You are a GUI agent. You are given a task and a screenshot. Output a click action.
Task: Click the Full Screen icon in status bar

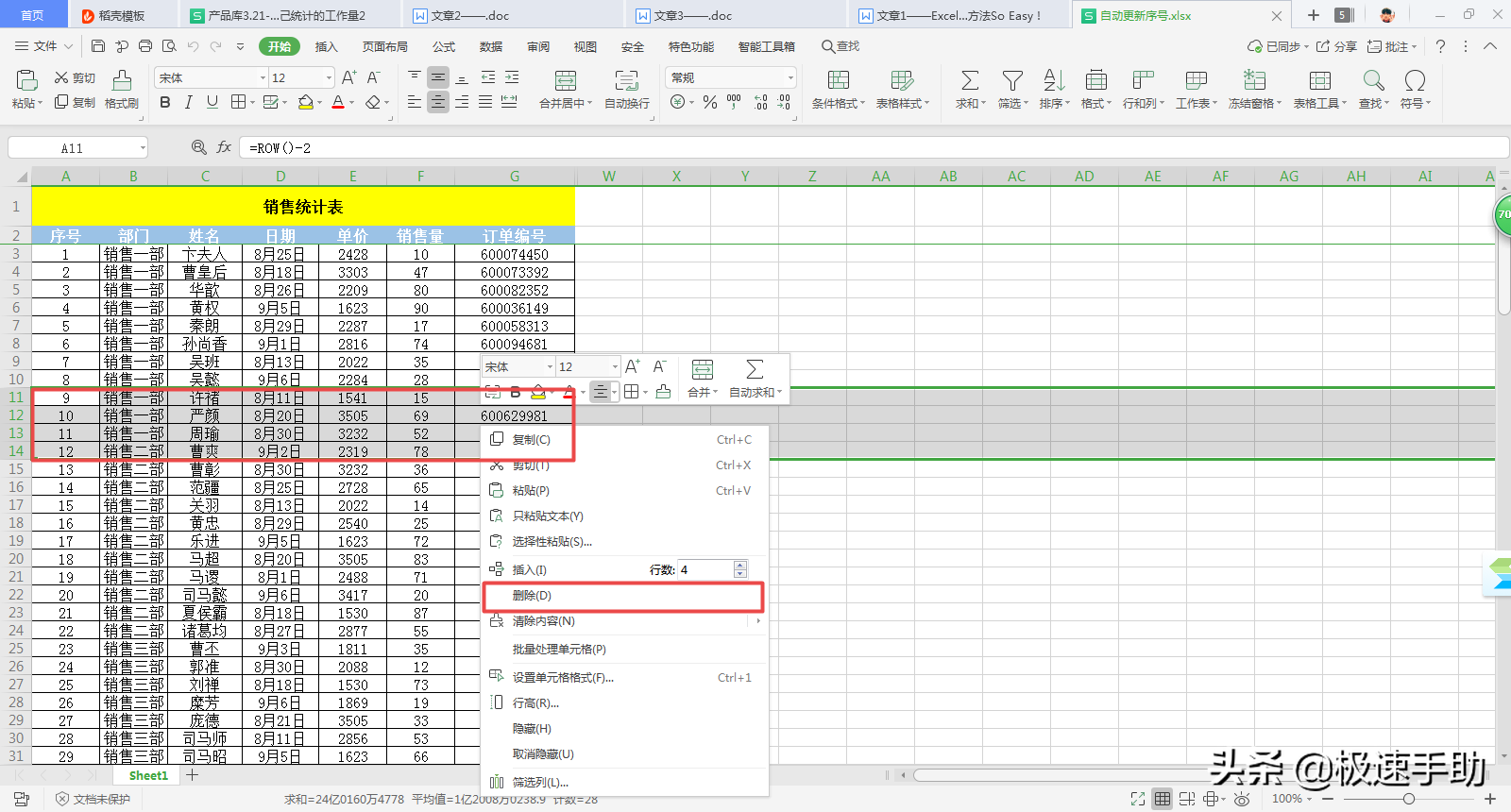[x=1138, y=799]
